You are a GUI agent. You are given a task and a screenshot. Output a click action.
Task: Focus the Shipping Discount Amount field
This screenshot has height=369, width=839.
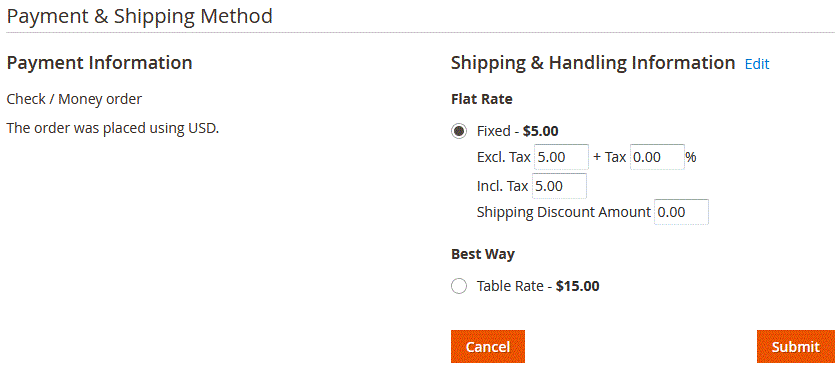click(681, 212)
